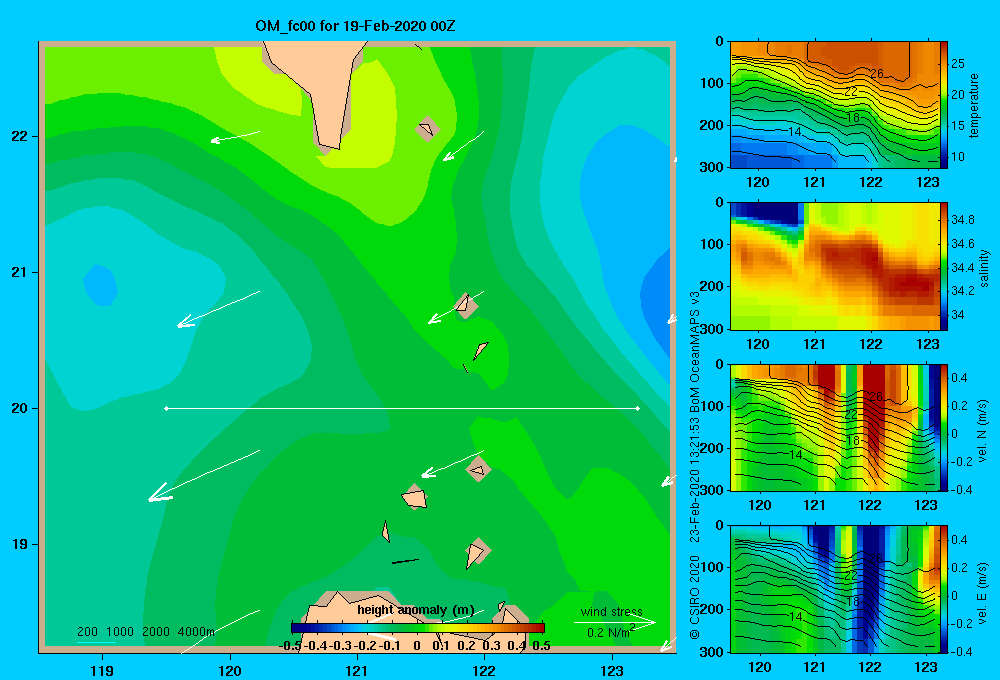1000x680 pixels.
Task: Click the '25' tick on the temperature colorbar
Action: click(957, 64)
